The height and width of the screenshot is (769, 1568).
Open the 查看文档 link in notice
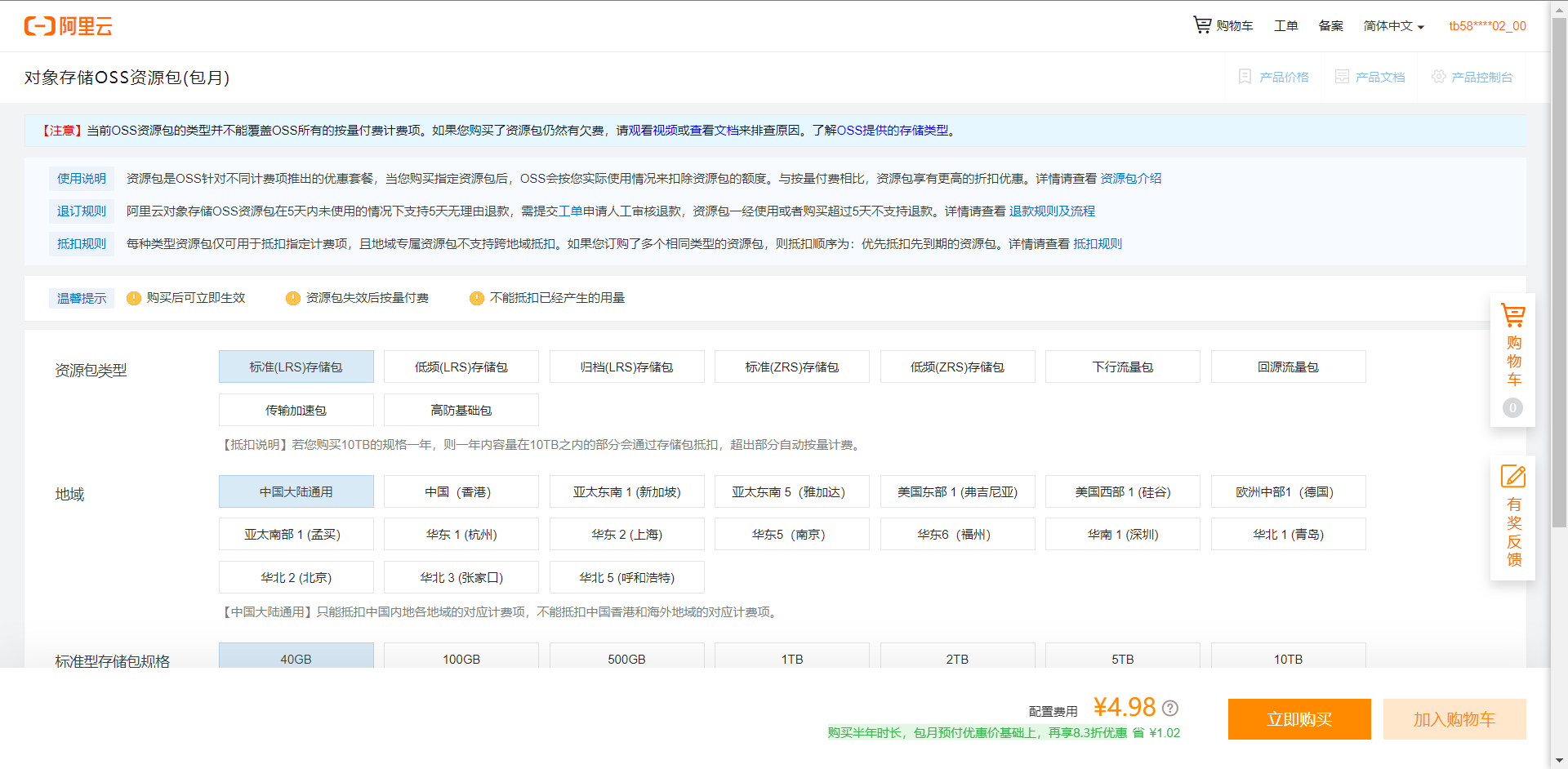pyautogui.click(x=714, y=131)
